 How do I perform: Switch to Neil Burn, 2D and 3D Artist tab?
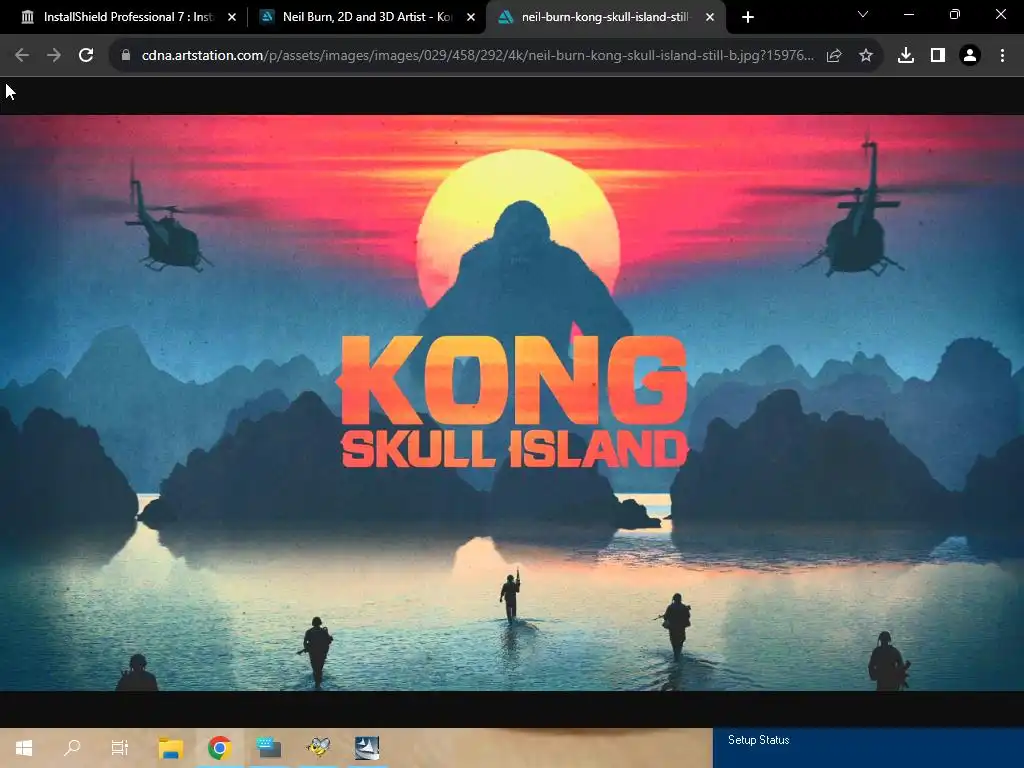(366, 17)
